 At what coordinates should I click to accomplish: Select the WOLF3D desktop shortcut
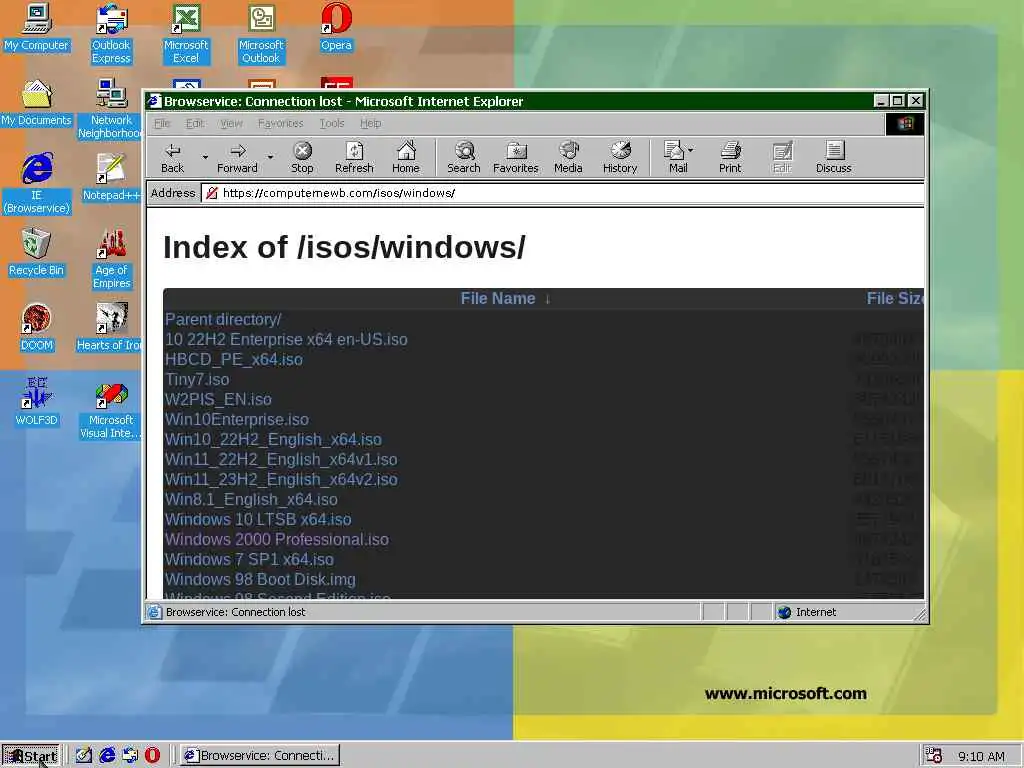(x=37, y=403)
